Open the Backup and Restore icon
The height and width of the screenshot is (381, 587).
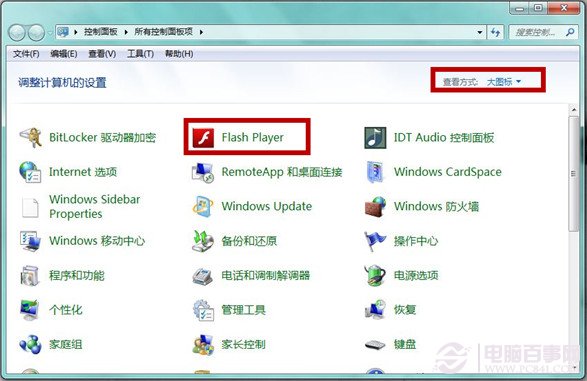203,241
